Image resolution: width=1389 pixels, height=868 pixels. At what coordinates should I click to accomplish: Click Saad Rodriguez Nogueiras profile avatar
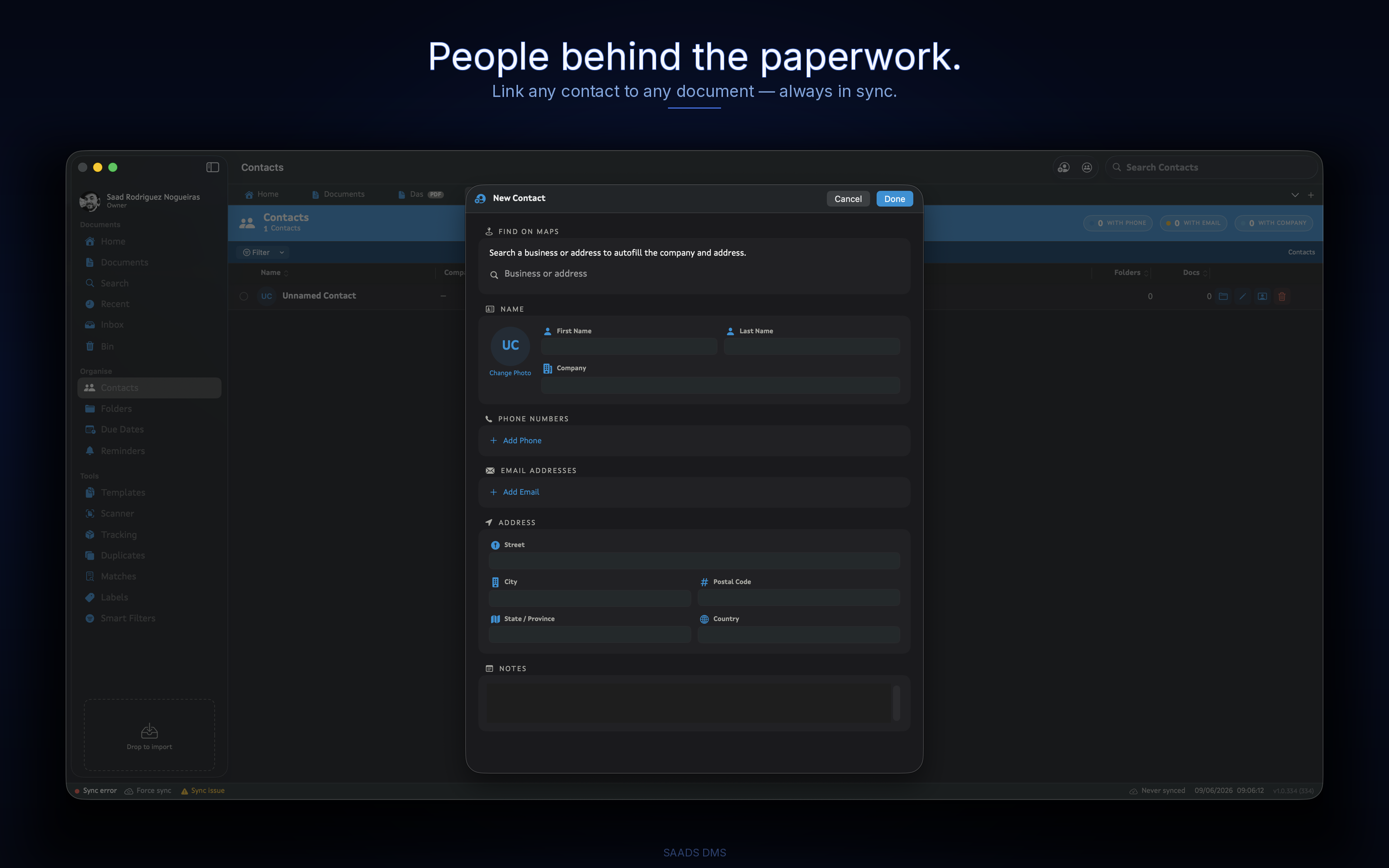click(x=90, y=201)
